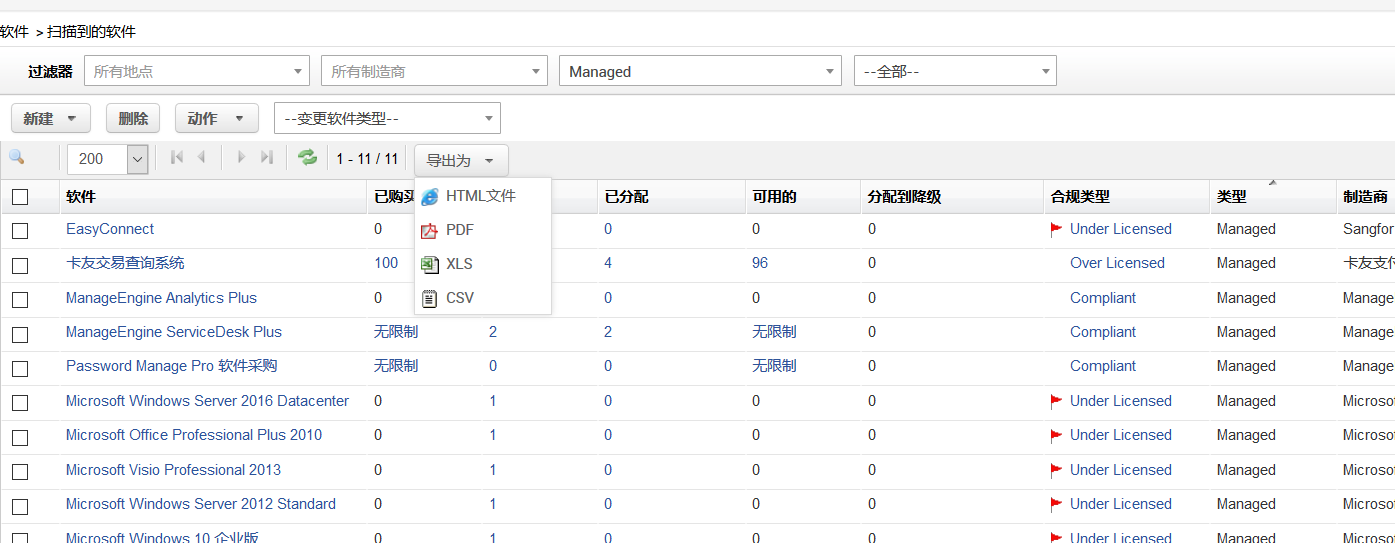Image resolution: width=1395 pixels, height=543 pixels.
Task: Choose PDF from export menu
Action: pyautogui.click(x=460, y=230)
